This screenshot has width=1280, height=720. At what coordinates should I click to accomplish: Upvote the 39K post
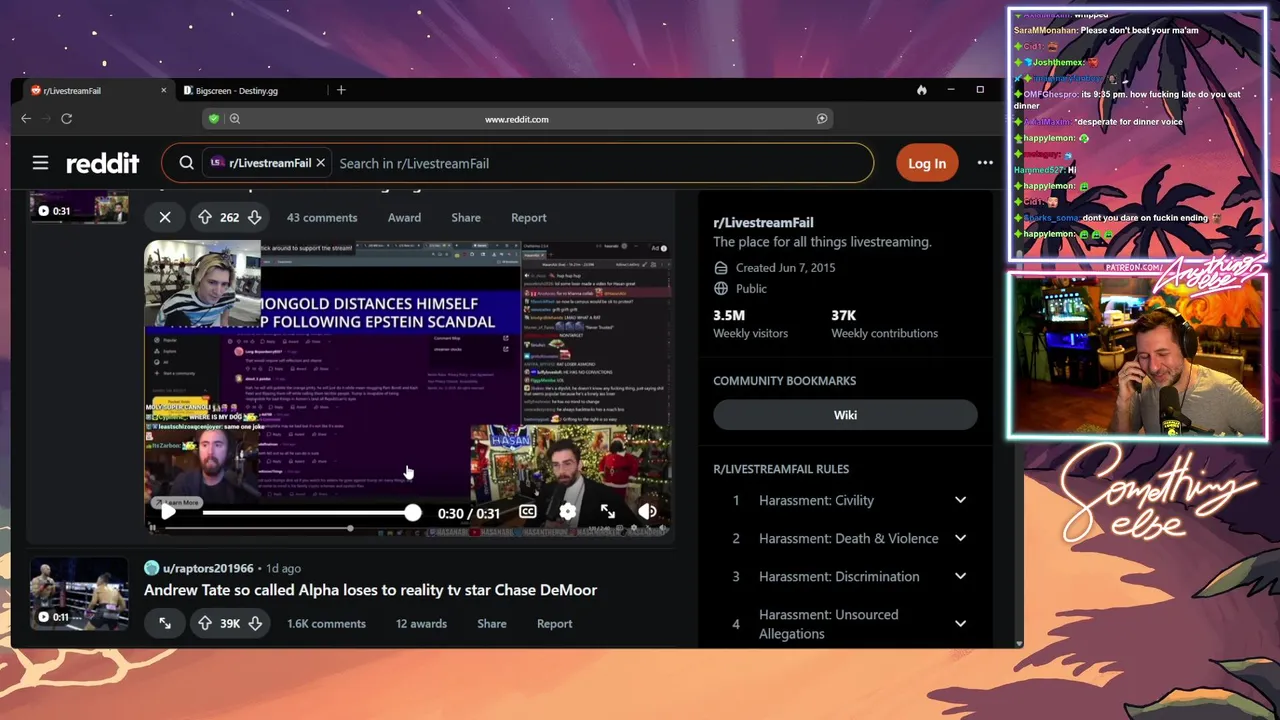point(205,623)
